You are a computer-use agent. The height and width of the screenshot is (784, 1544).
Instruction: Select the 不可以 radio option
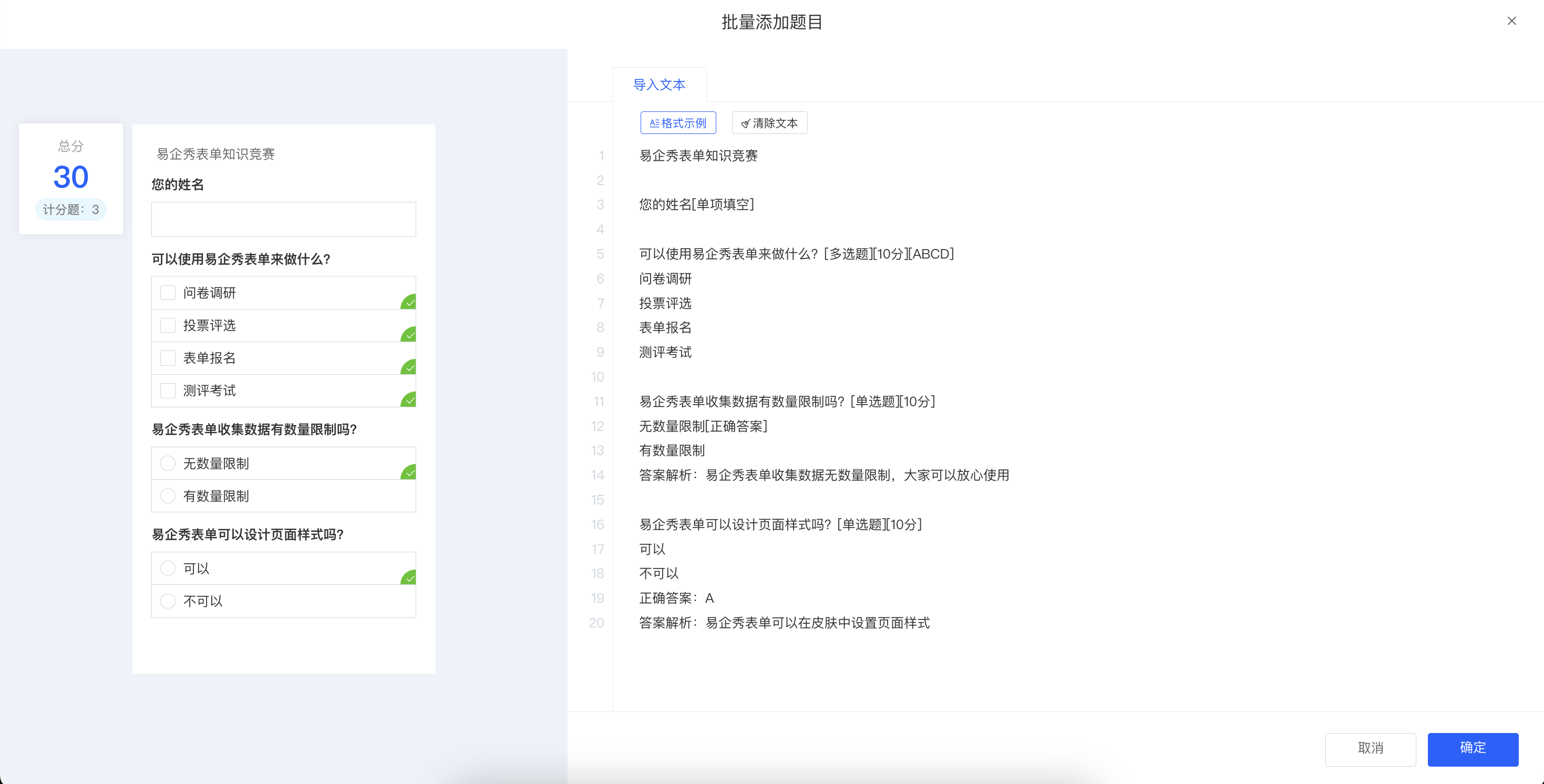click(168, 601)
